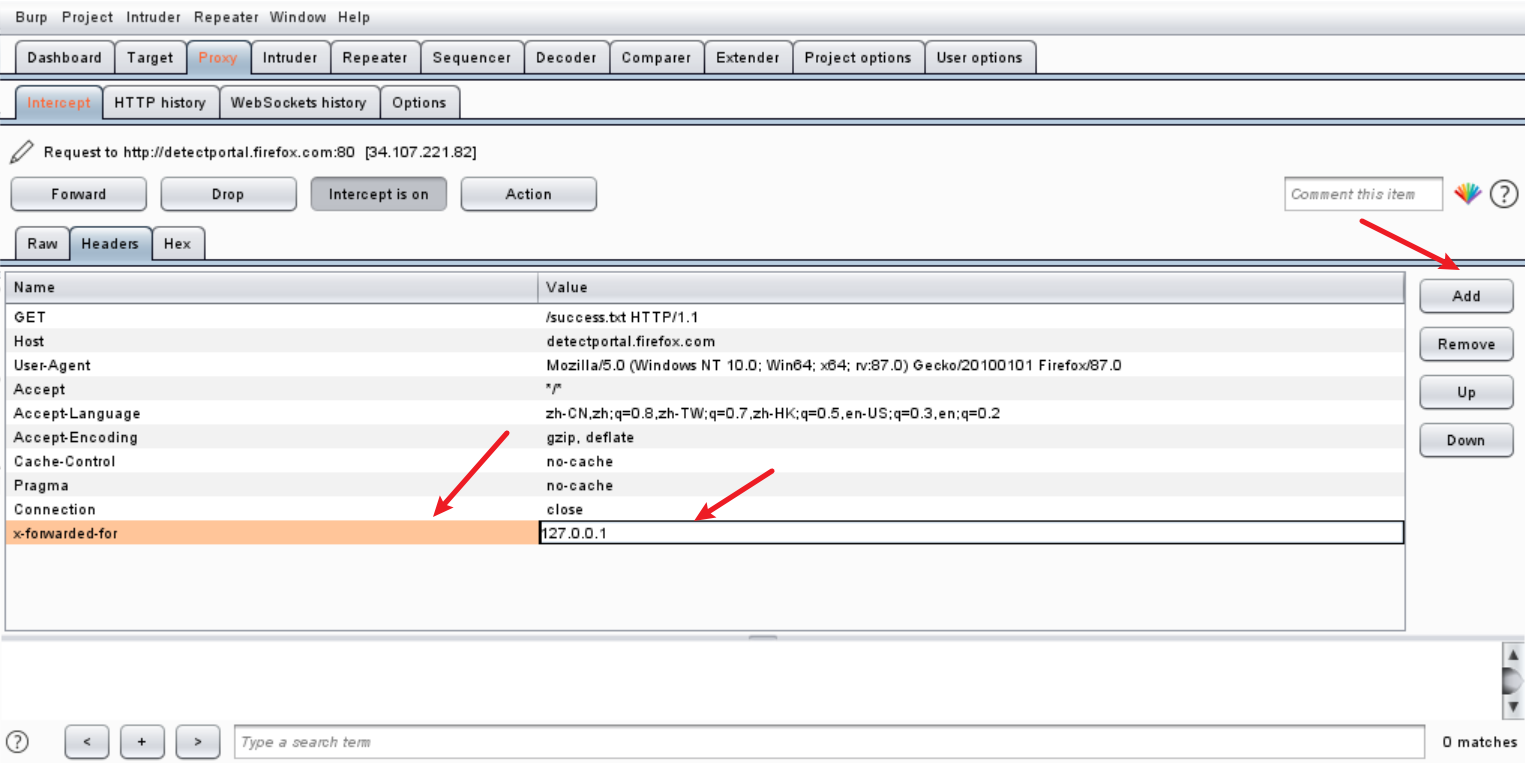Screen dimensions: 1525x763
Task: Select the Headers view tab
Action: coord(110,243)
